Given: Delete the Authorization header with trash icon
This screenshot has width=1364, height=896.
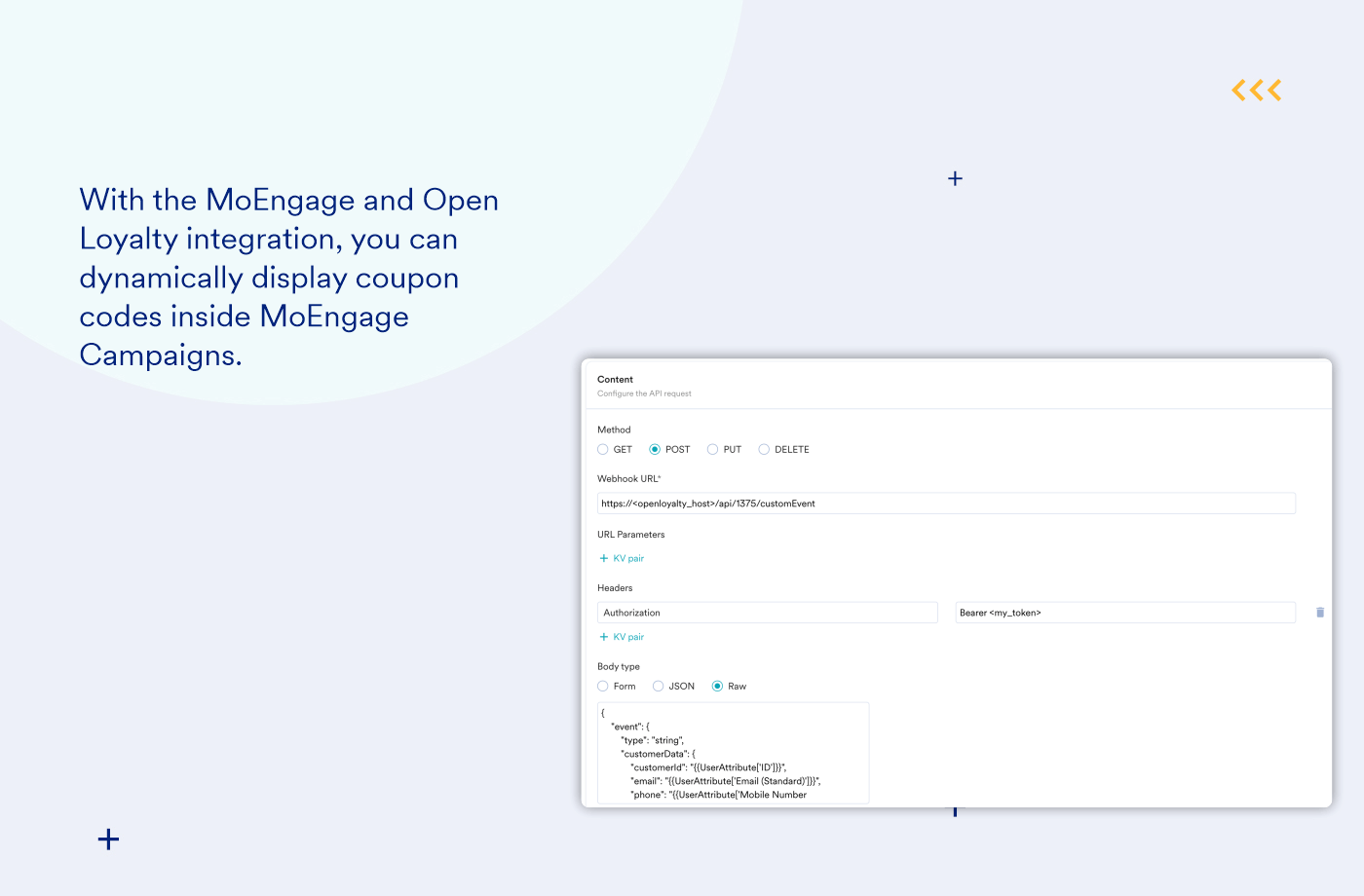Looking at the screenshot, I should click(1320, 613).
